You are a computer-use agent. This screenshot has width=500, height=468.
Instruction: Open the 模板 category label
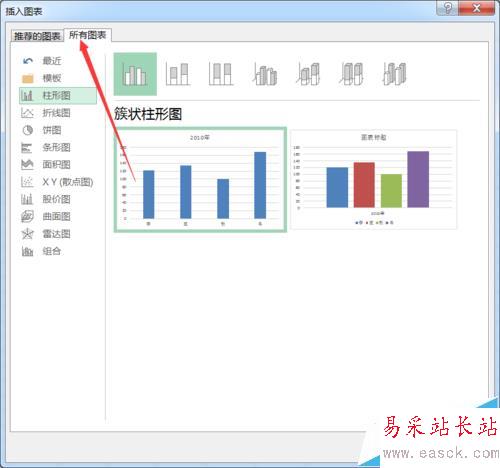pos(52,78)
